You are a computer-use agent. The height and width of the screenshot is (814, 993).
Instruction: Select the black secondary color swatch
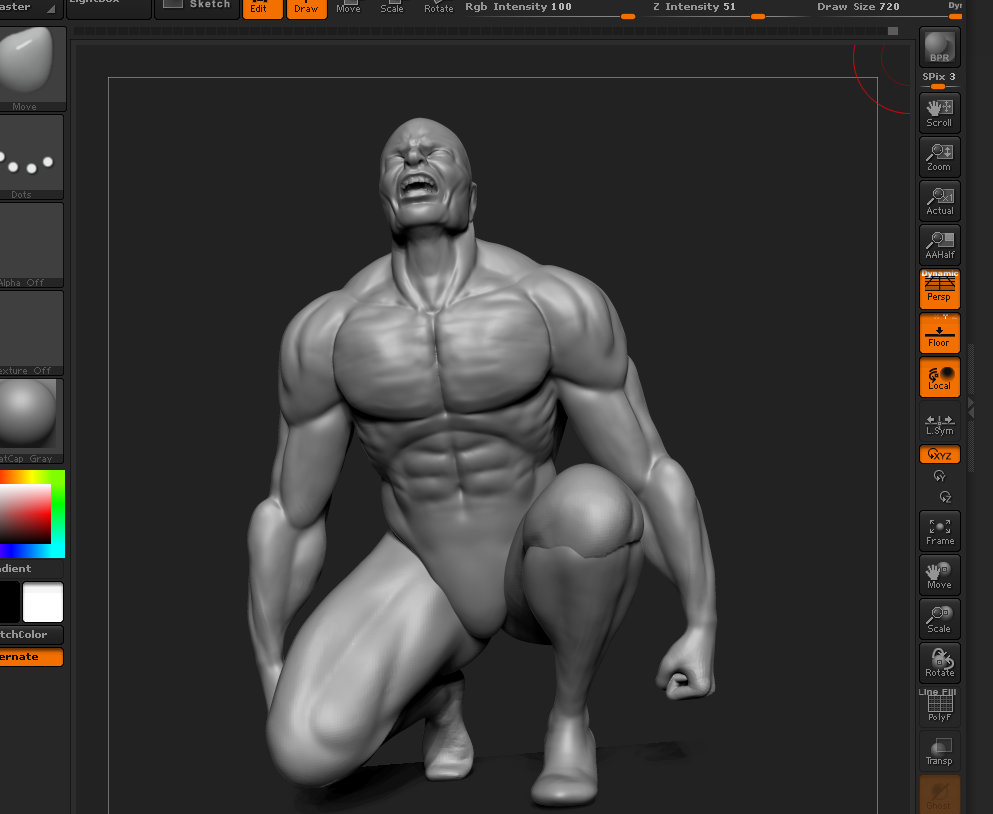pos(9,602)
